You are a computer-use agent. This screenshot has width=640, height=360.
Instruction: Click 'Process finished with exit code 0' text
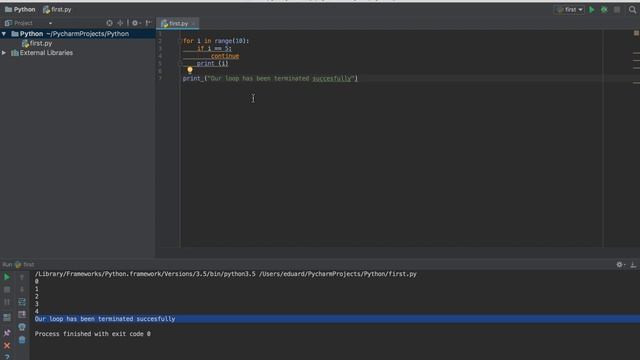coord(93,334)
